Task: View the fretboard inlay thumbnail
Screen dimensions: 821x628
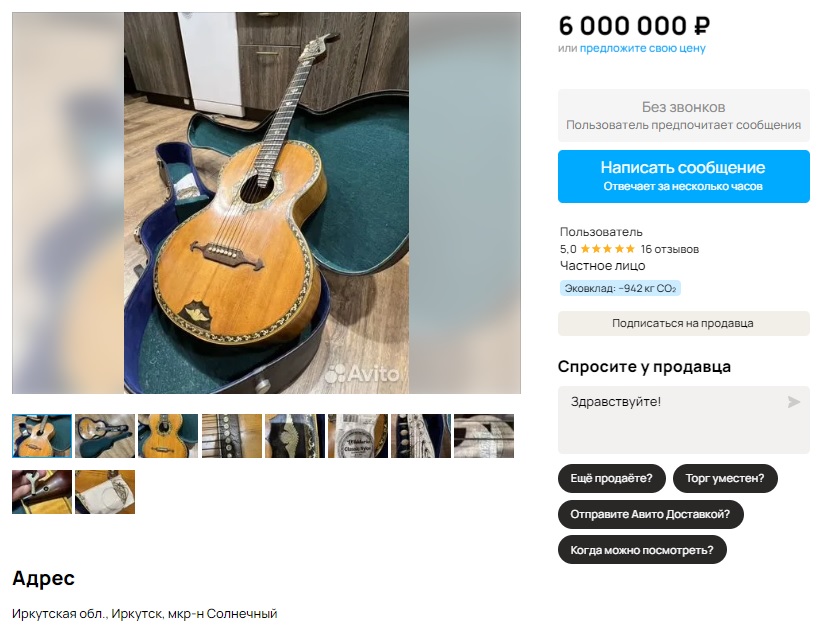Action: (x=231, y=436)
